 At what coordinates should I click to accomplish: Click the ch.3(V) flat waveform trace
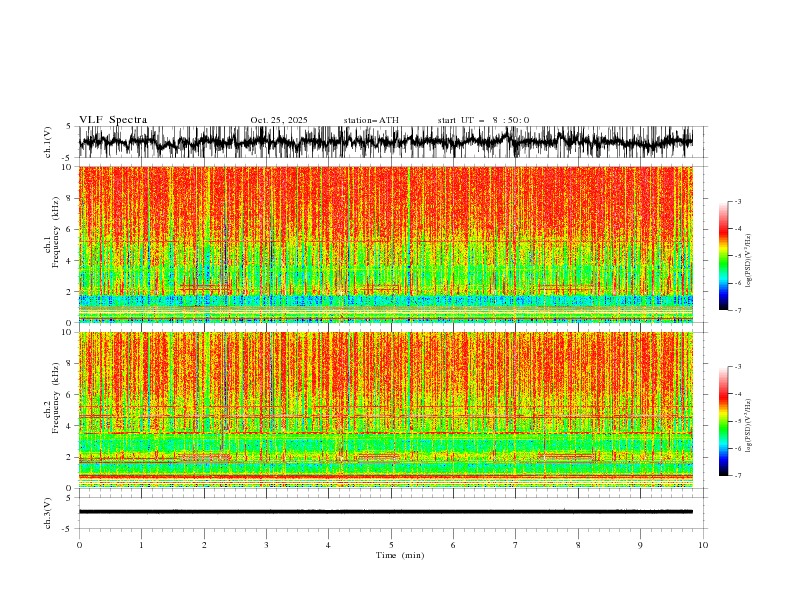[x=386, y=512]
